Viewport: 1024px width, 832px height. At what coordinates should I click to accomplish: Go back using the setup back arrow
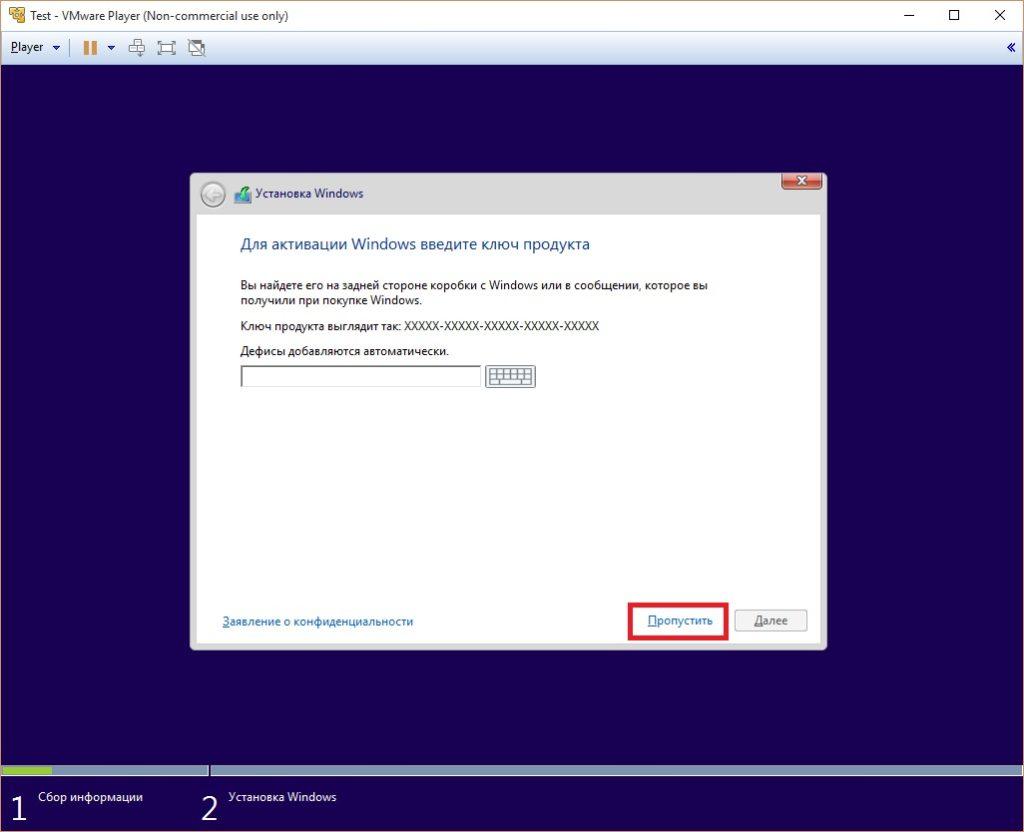(213, 194)
